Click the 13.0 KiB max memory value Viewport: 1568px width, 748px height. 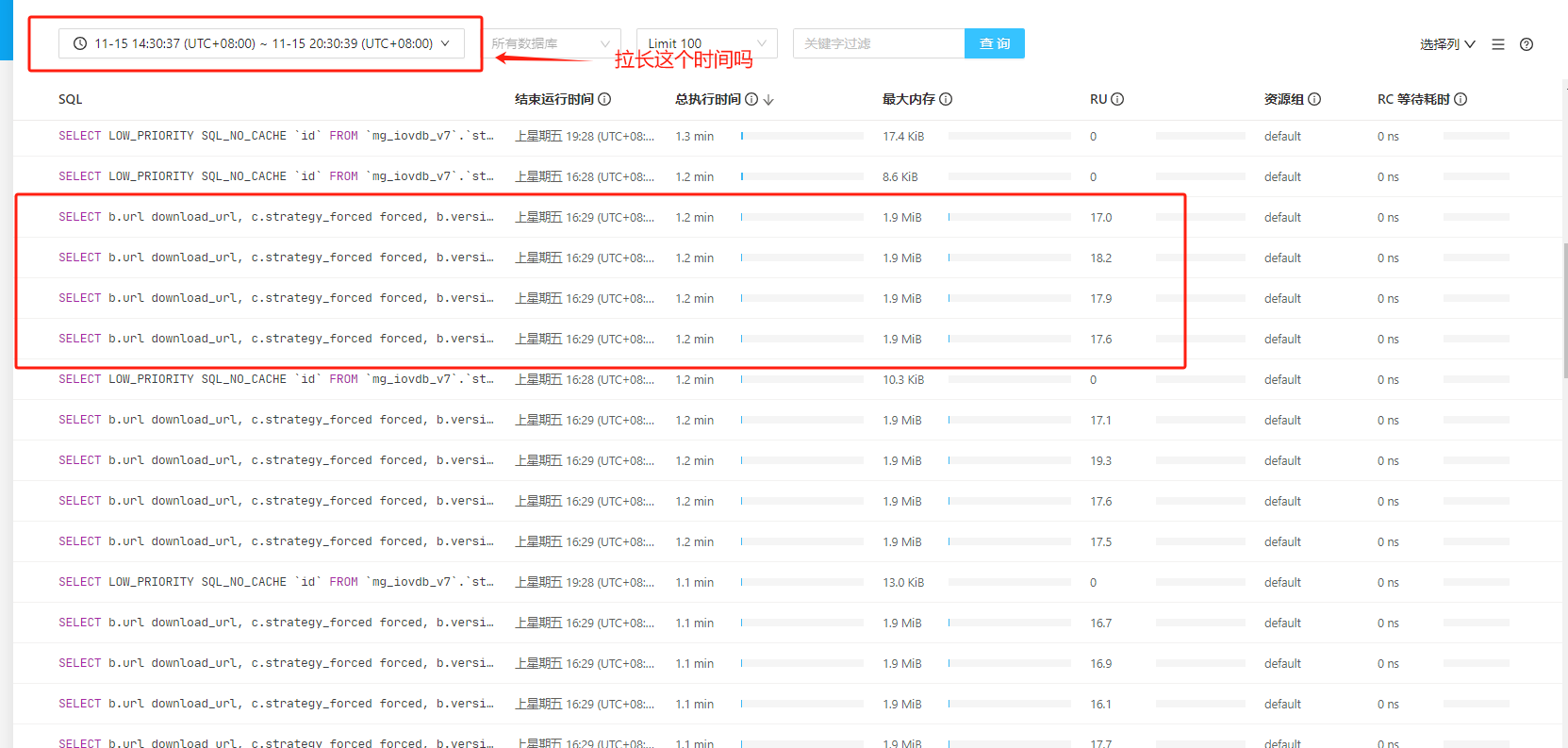coord(903,582)
